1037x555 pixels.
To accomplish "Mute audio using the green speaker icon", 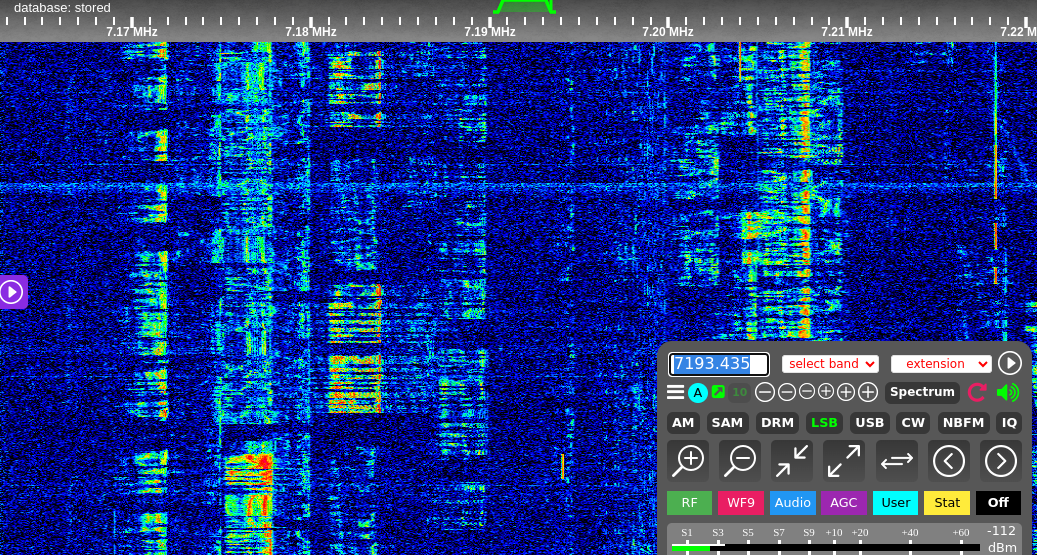I will (1008, 393).
